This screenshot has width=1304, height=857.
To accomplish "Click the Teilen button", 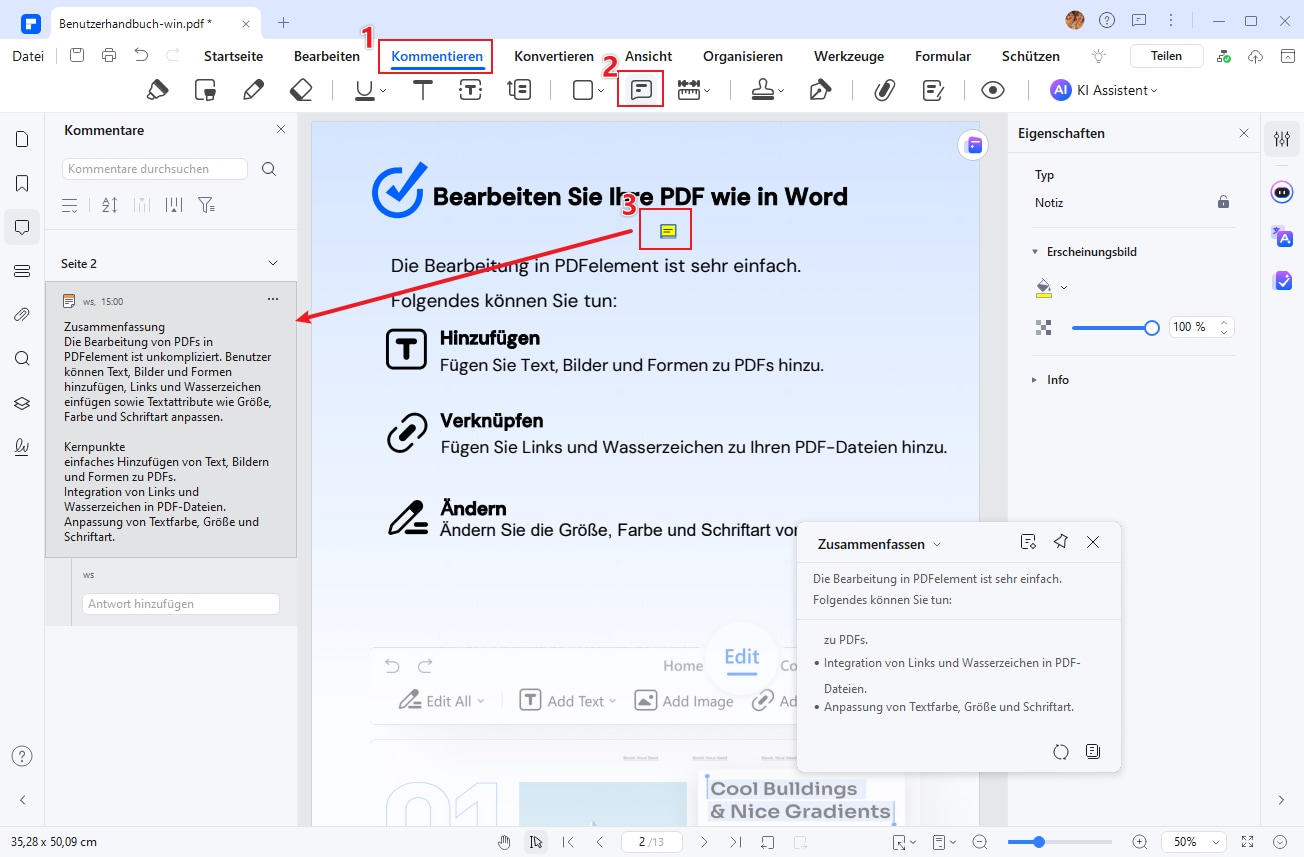I will (x=1166, y=55).
